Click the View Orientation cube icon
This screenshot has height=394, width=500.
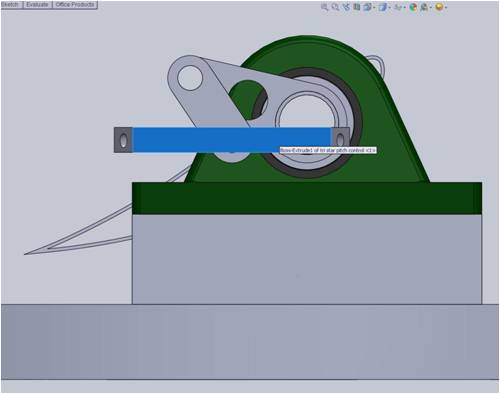pos(367,7)
